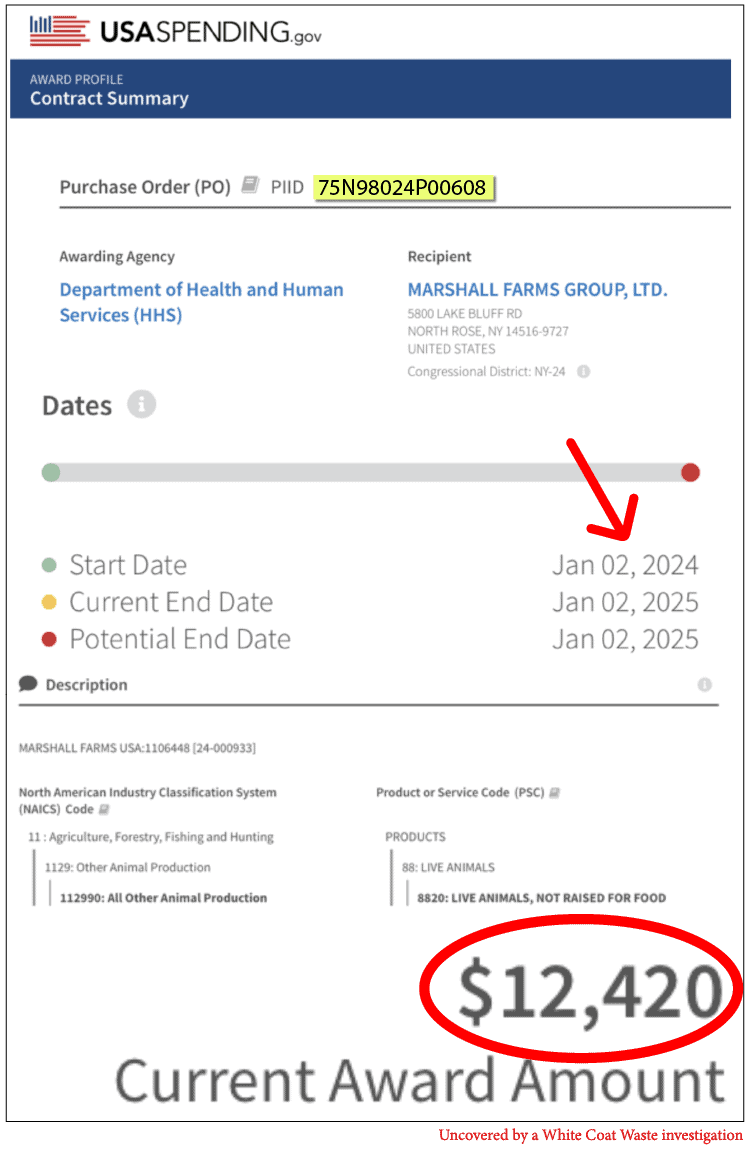750x1150 pixels.
Task: Open glossary icon next to NAICS Code
Action: click(104, 810)
